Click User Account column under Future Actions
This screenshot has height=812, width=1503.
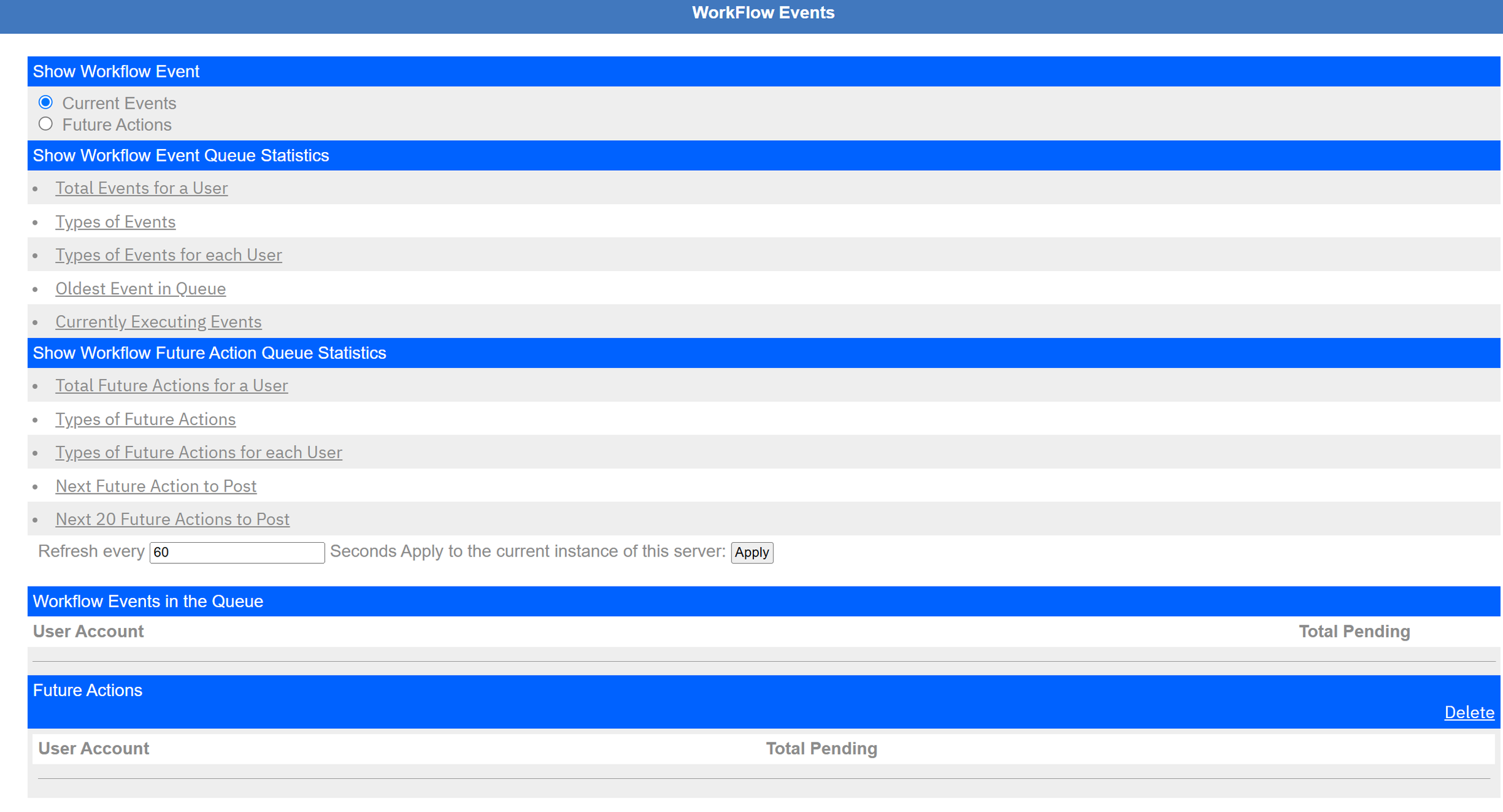[x=93, y=749]
